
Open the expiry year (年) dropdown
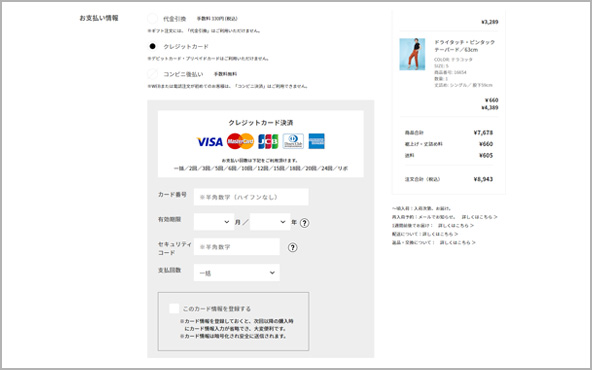coord(270,222)
